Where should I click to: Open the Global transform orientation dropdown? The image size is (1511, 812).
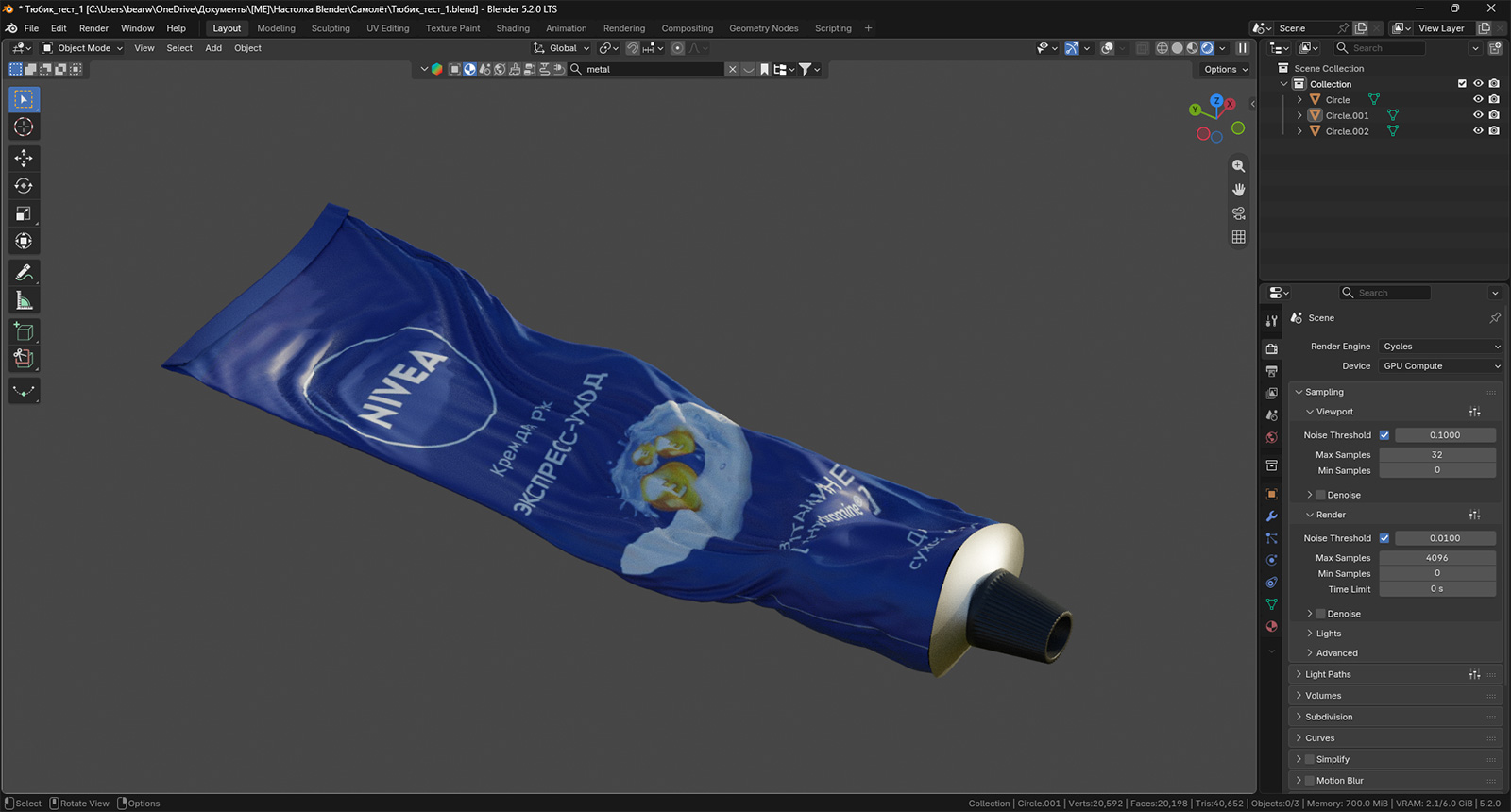click(561, 48)
